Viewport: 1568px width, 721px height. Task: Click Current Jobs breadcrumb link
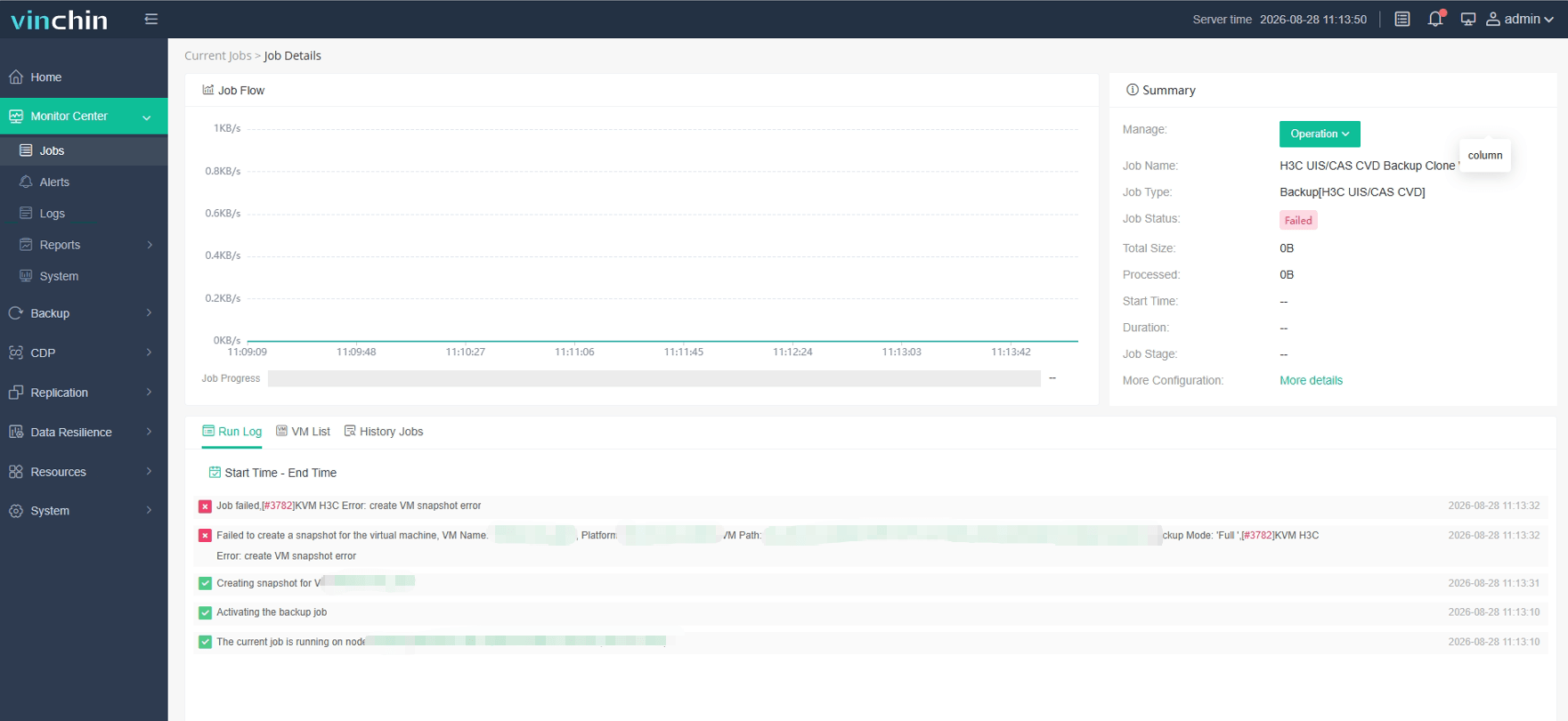pos(218,55)
